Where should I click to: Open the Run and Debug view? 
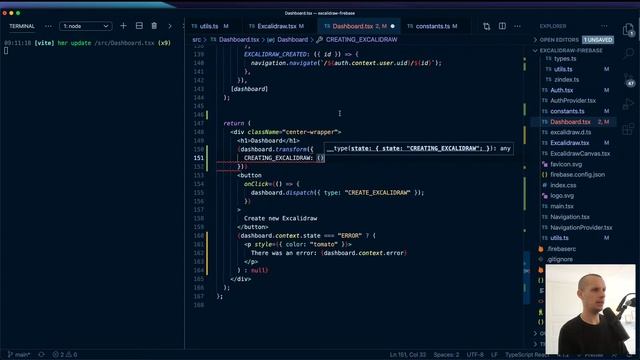pos(628,104)
